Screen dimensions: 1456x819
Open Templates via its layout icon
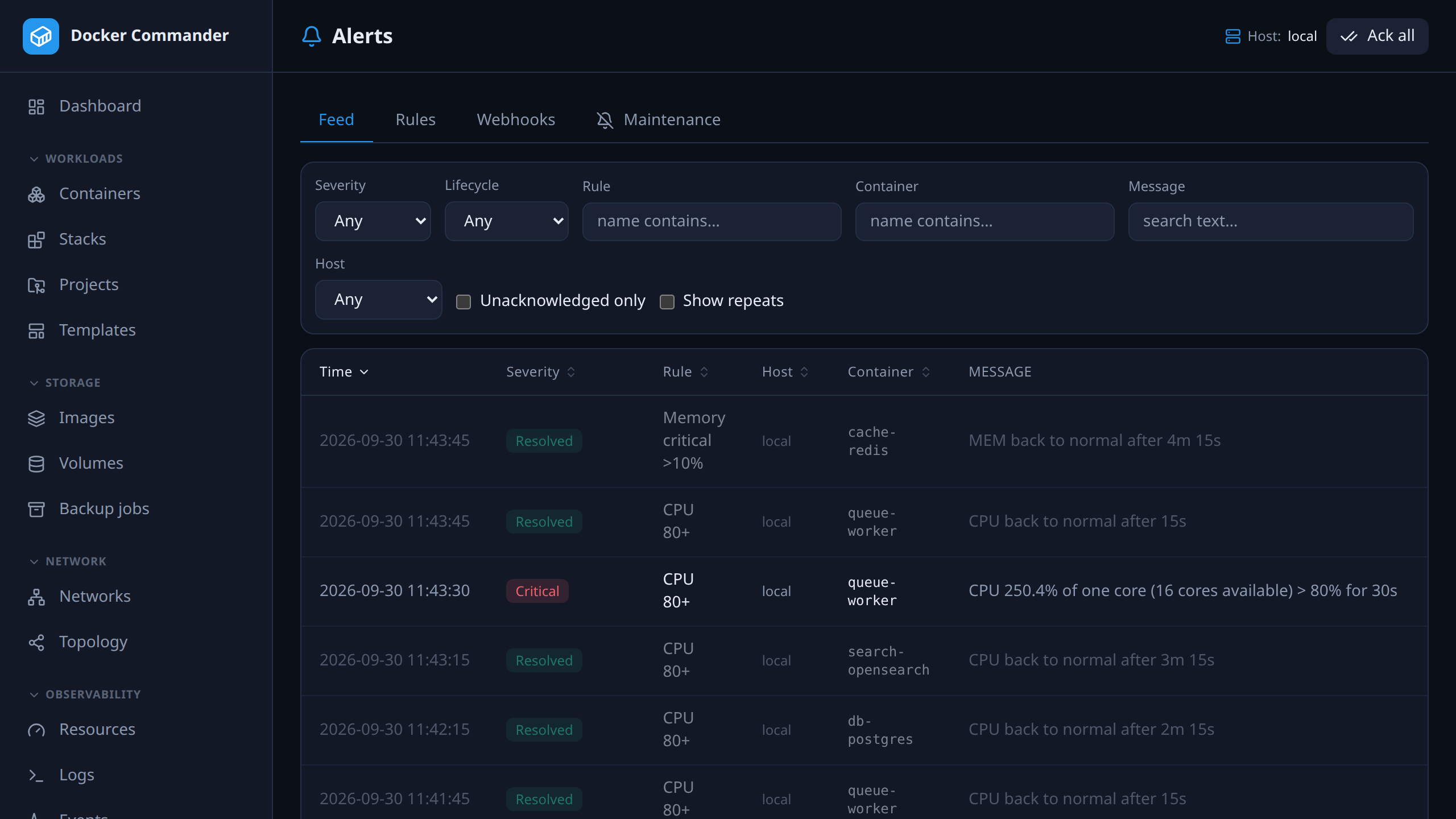pyautogui.click(x=36, y=331)
